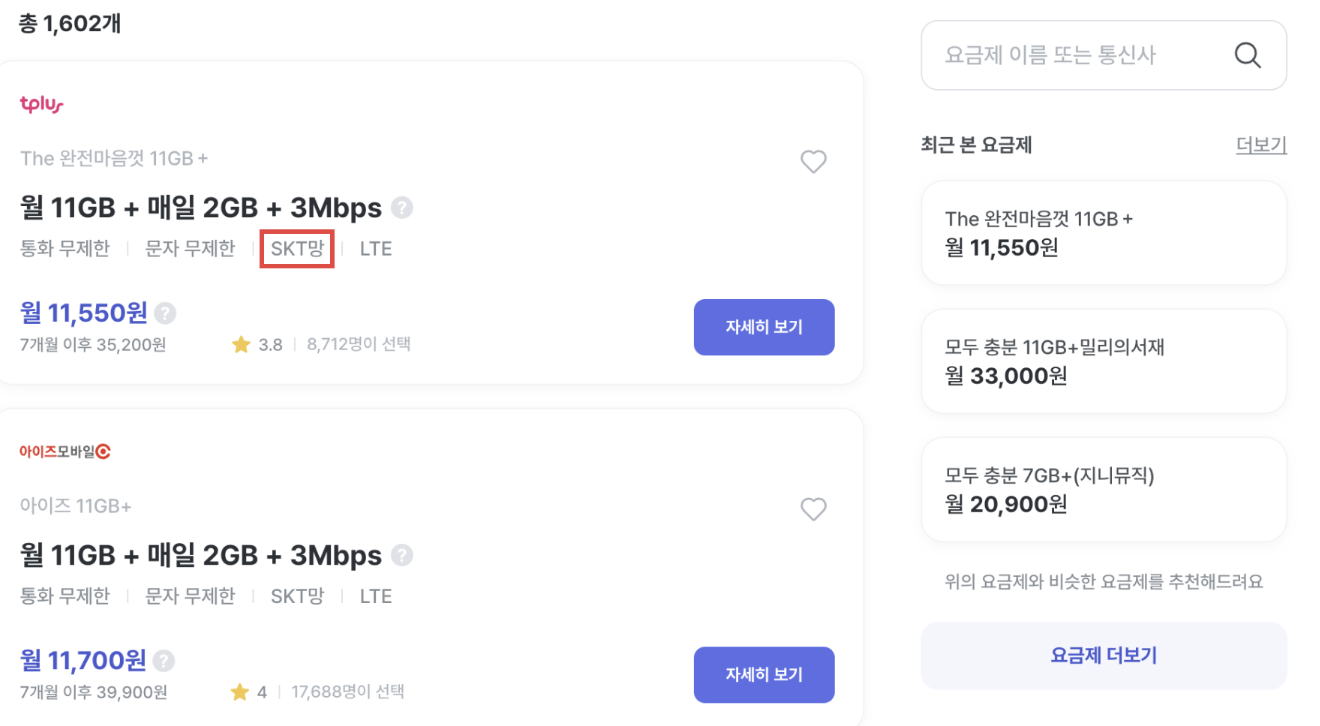This screenshot has height=726, width=1320.
Task: Expand more plans via 요금제 더보기
Action: [x=1103, y=655]
